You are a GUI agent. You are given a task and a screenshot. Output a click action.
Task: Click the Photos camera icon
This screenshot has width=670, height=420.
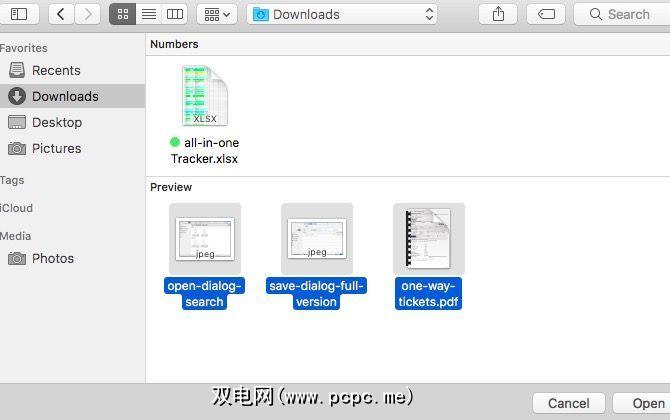17,258
